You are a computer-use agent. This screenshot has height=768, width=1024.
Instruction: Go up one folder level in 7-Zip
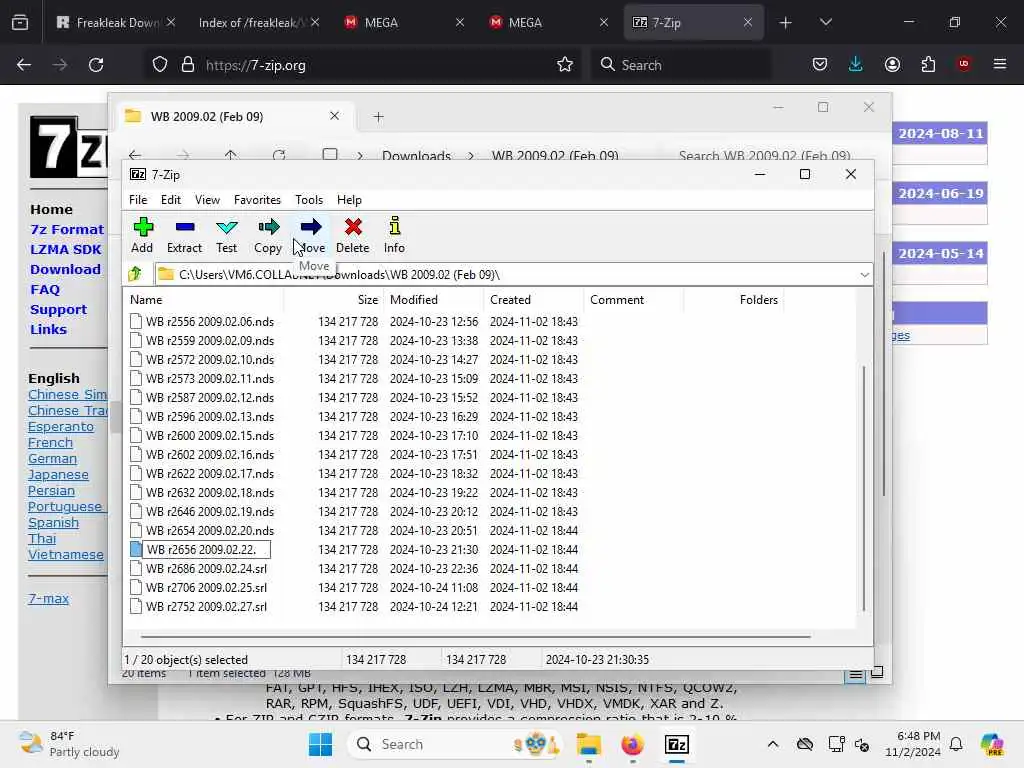pos(135,274)
